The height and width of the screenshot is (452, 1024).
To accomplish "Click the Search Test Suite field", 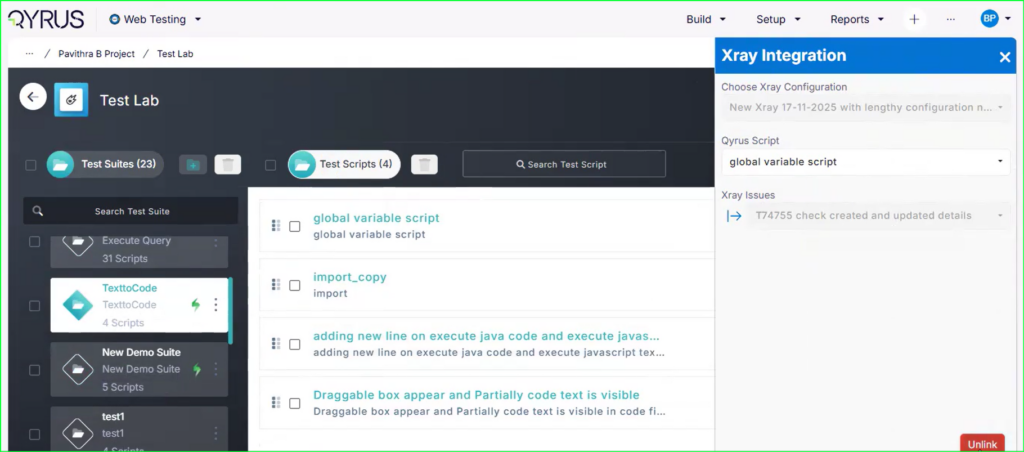I will [131, 211].
